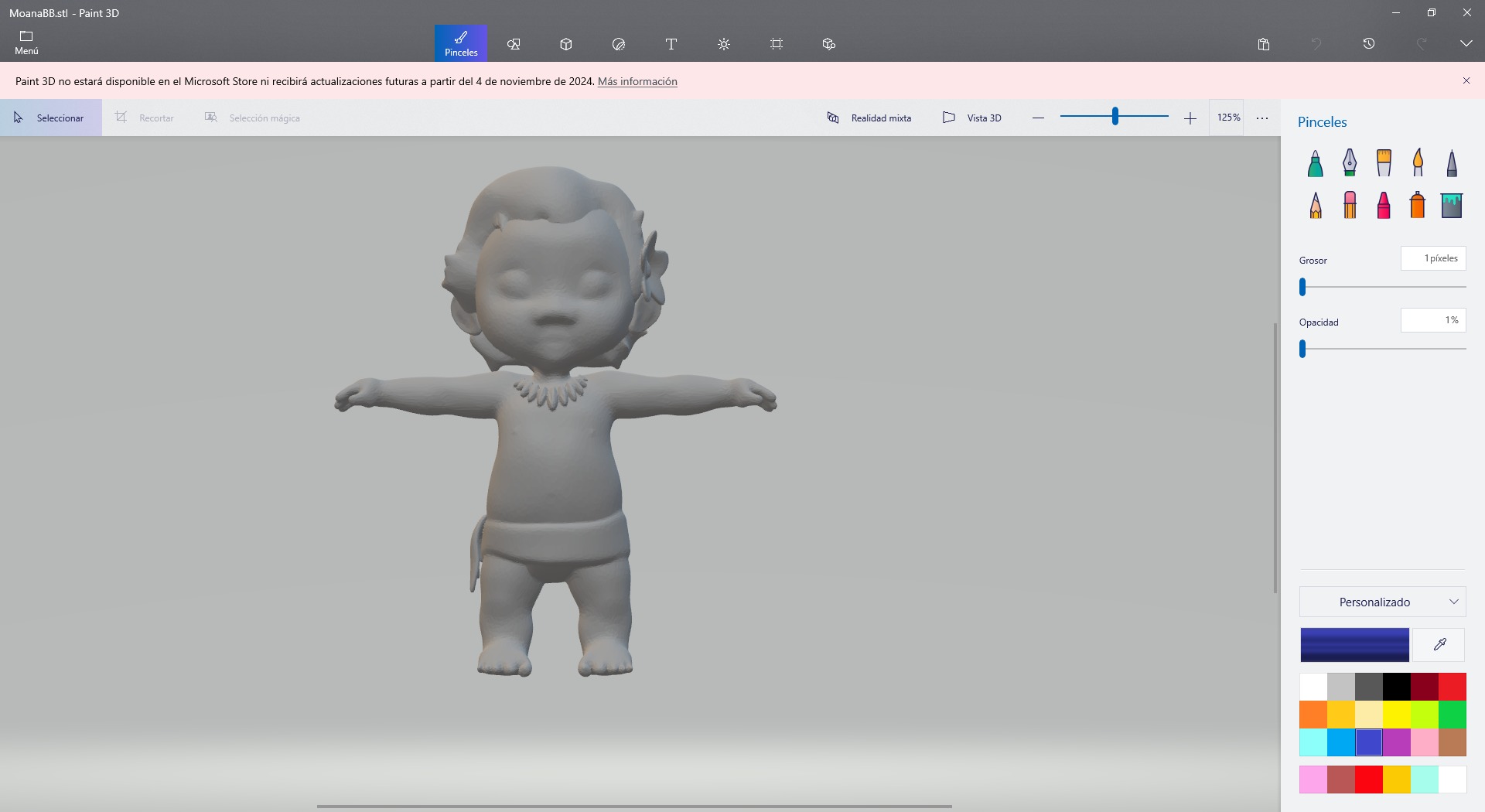Image resolution: width=1485 pixels, height=812 pixels.
Task: Zoom out with the minus button
Action: [1038, 118]
